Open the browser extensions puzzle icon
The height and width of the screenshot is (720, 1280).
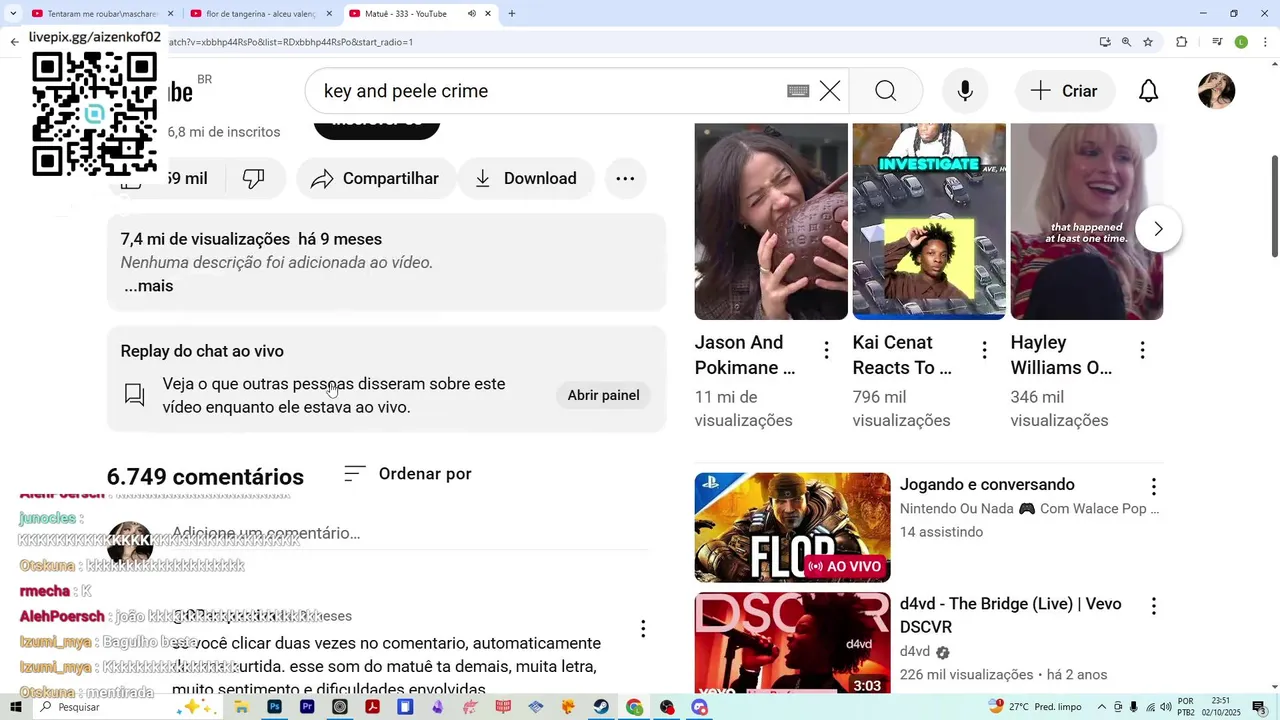[1182, 42]
